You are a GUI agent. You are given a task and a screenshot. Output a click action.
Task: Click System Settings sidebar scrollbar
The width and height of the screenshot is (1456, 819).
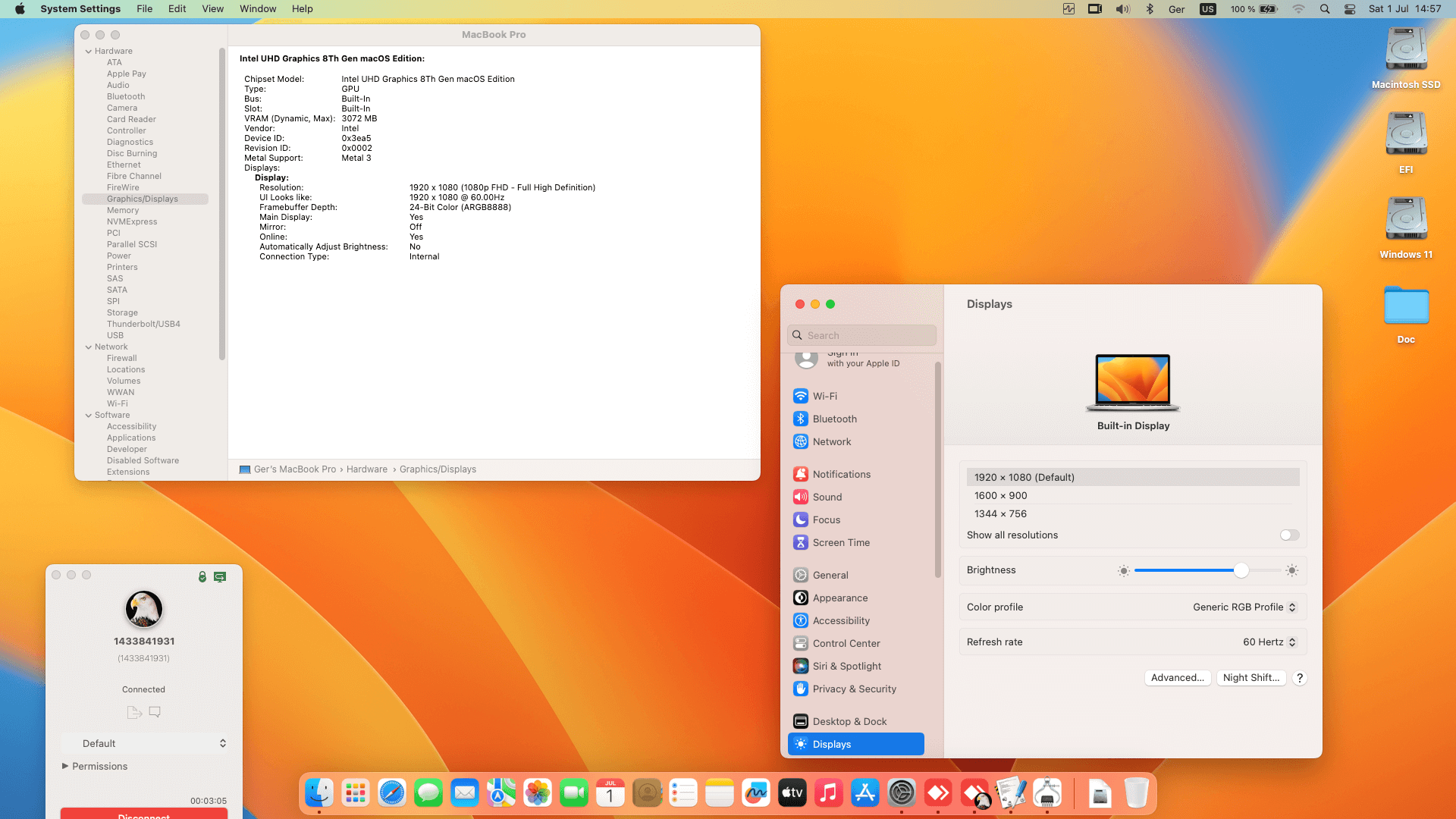[938, 470]
